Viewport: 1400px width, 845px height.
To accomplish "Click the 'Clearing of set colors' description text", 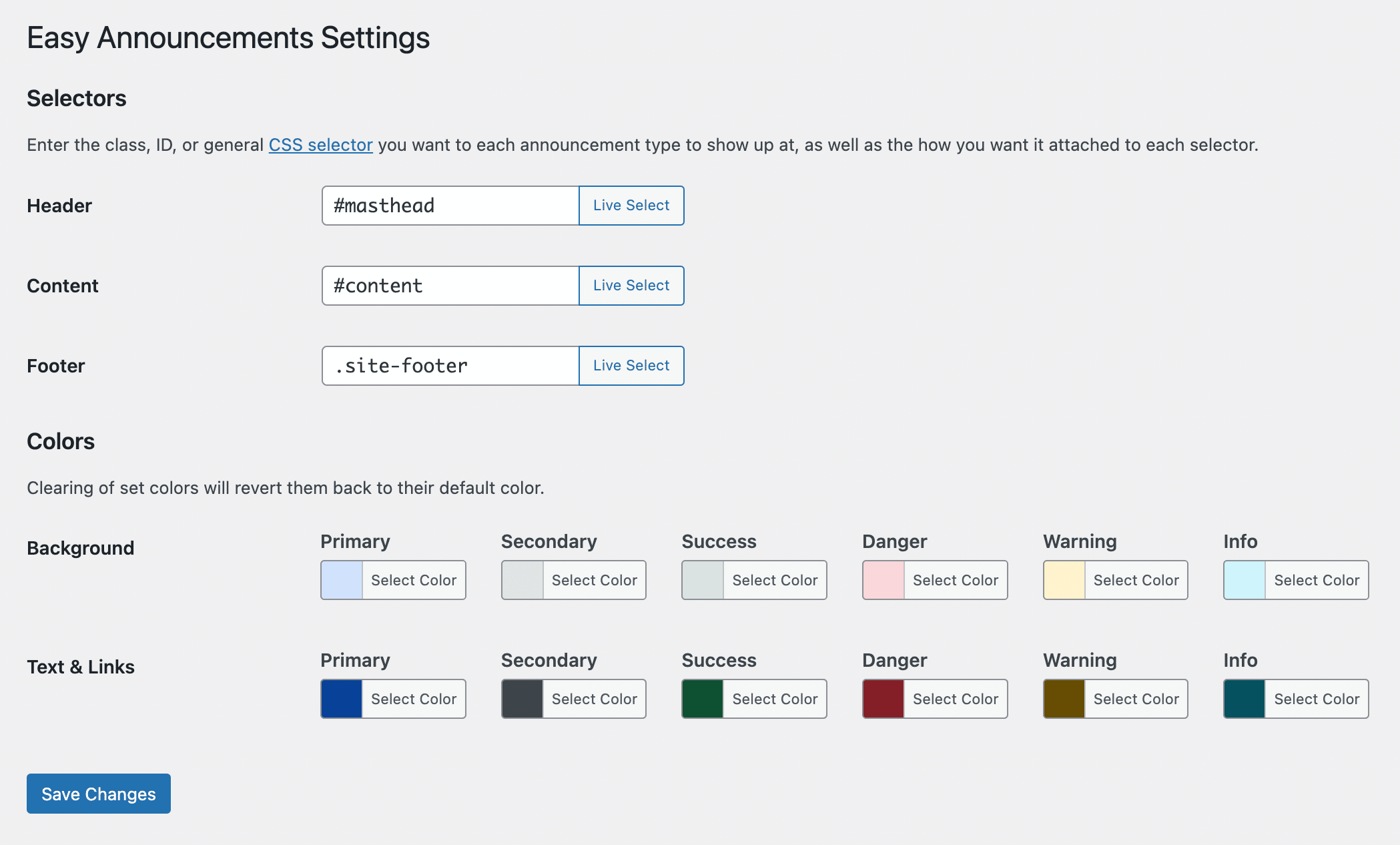I will tap(286, 488).
